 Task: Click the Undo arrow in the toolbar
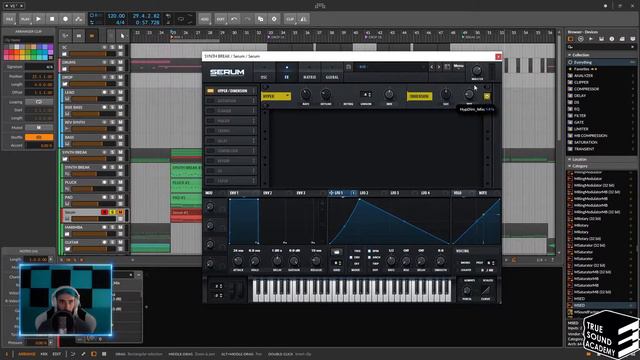point(234,19)
